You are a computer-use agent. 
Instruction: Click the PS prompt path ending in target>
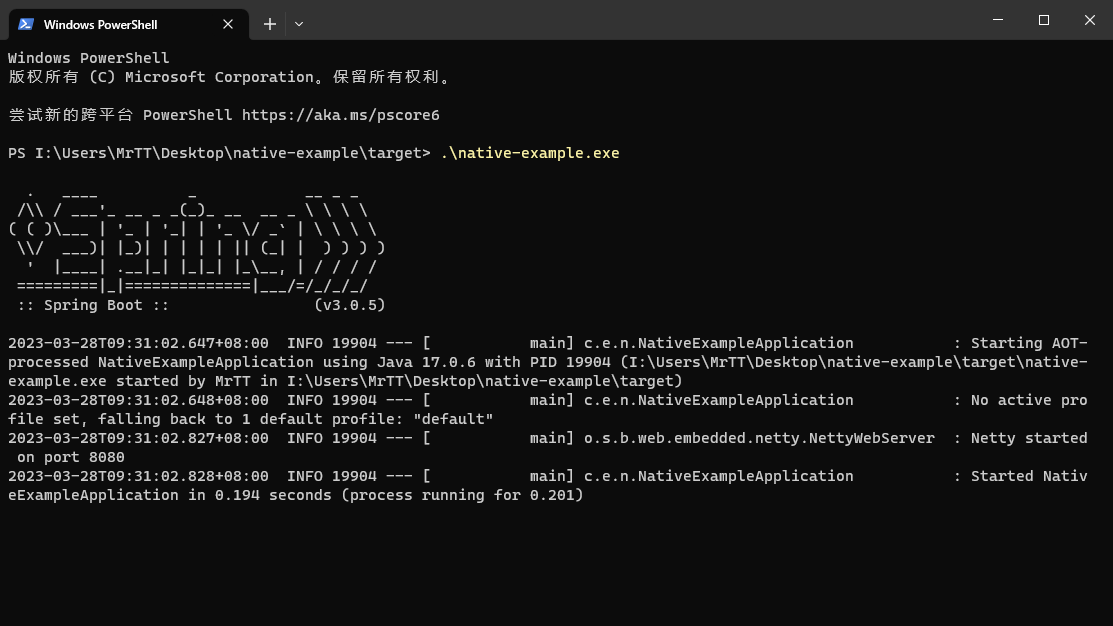click(x=219, y=153)
